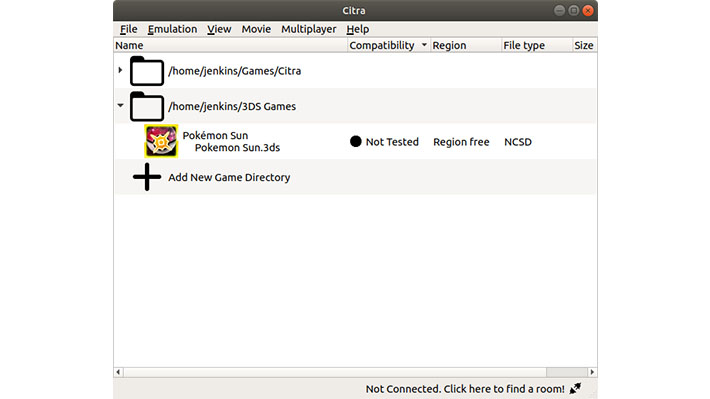Sort by the Compatibility column header
710x399 pixels.
pyautogui.click(x=389, y=45)
